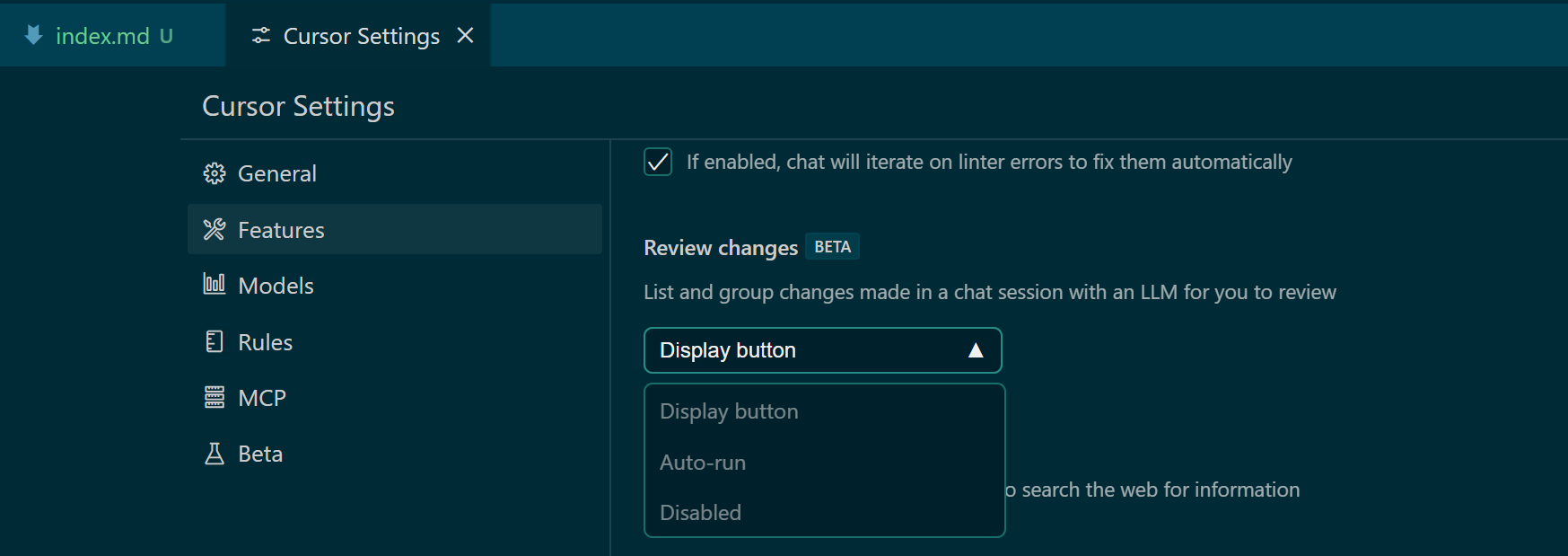Image resolution: width=1568 pixels, height=556 pixels.
Task: Click the BETA badge
Action: 832,247
